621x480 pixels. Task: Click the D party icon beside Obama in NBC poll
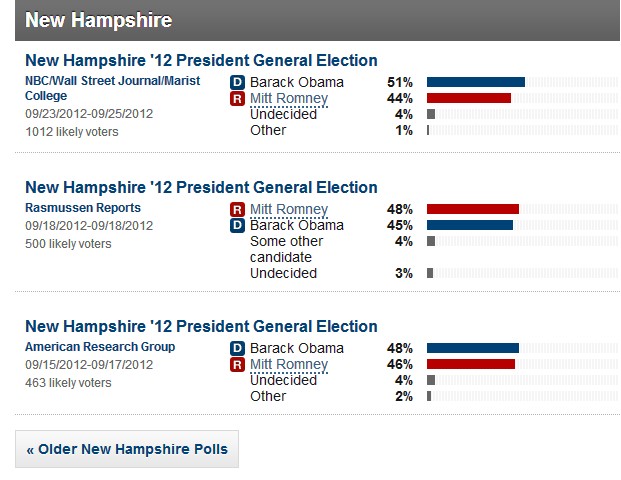[x=237, y=82]
